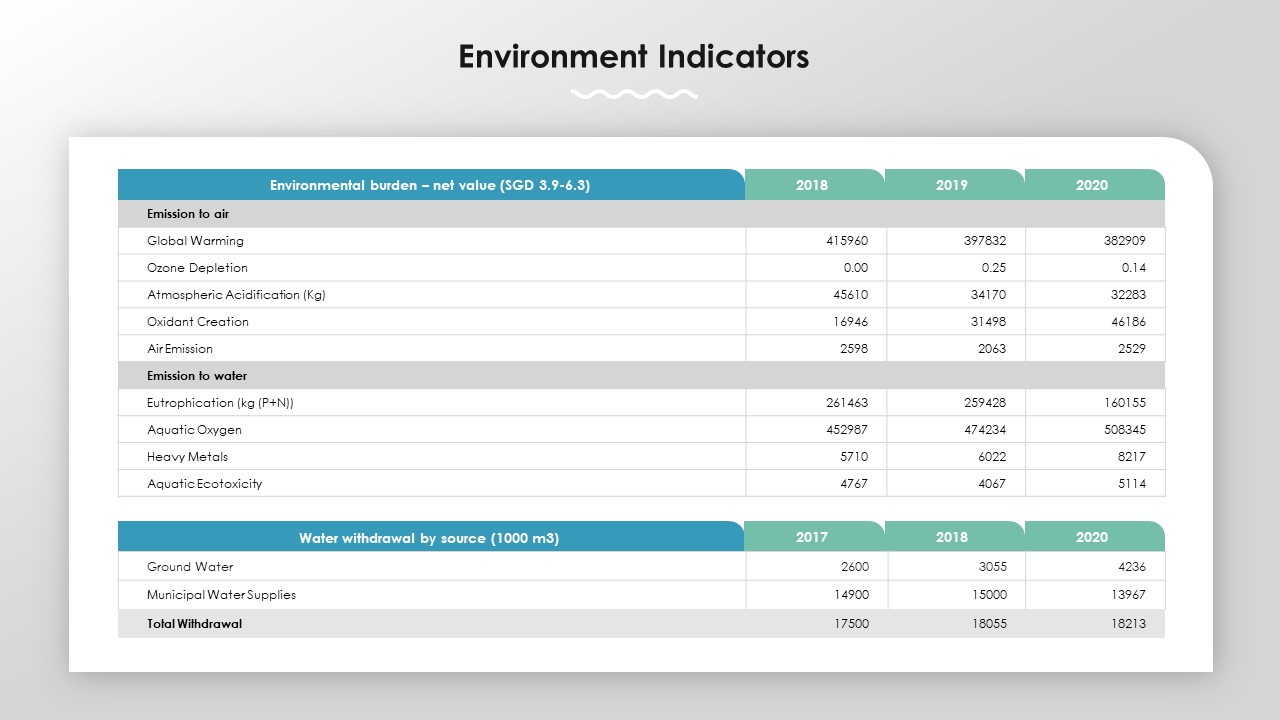Click Total Withdrawal value 18055
The height and width of the screenshot is (720, 1280).
coord(989,624)
